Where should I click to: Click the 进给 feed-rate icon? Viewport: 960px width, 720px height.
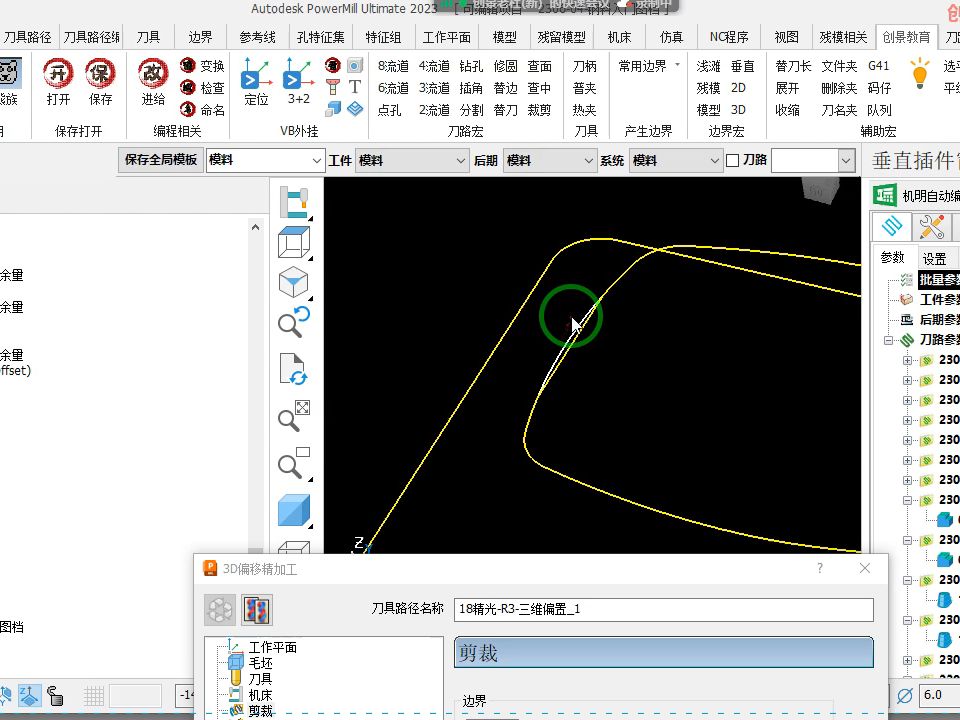point(153,73)
